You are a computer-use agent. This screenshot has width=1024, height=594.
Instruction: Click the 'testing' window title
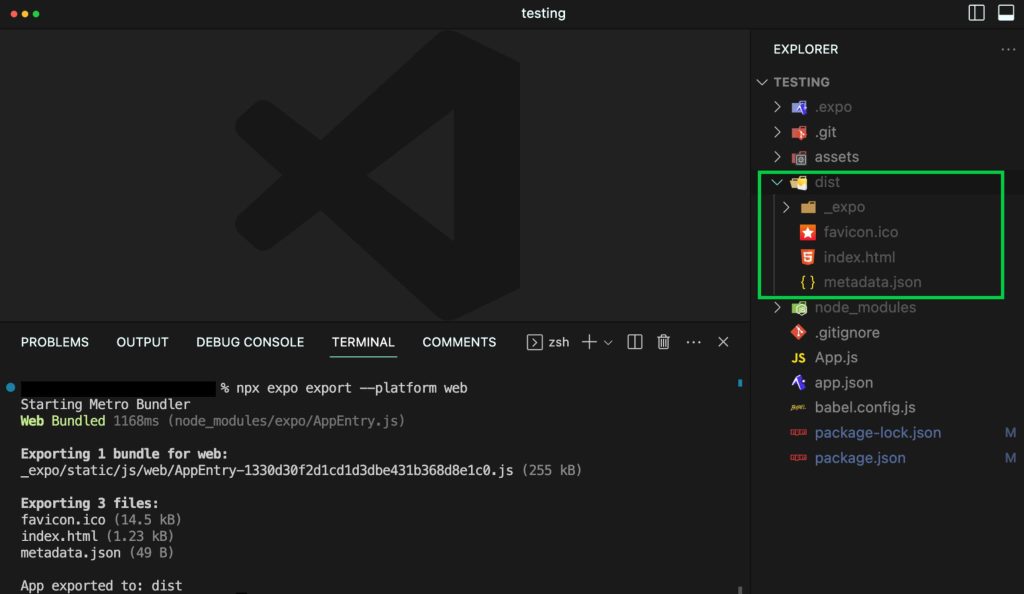coord(543,14)
